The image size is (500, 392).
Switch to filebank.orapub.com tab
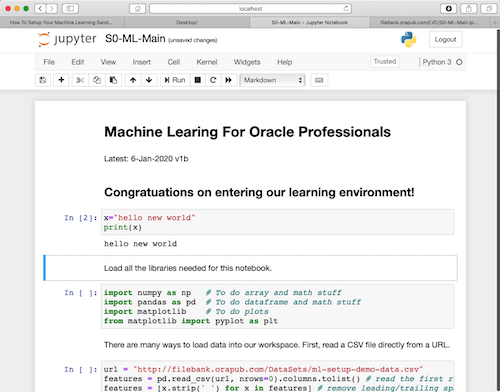point(430,22)
